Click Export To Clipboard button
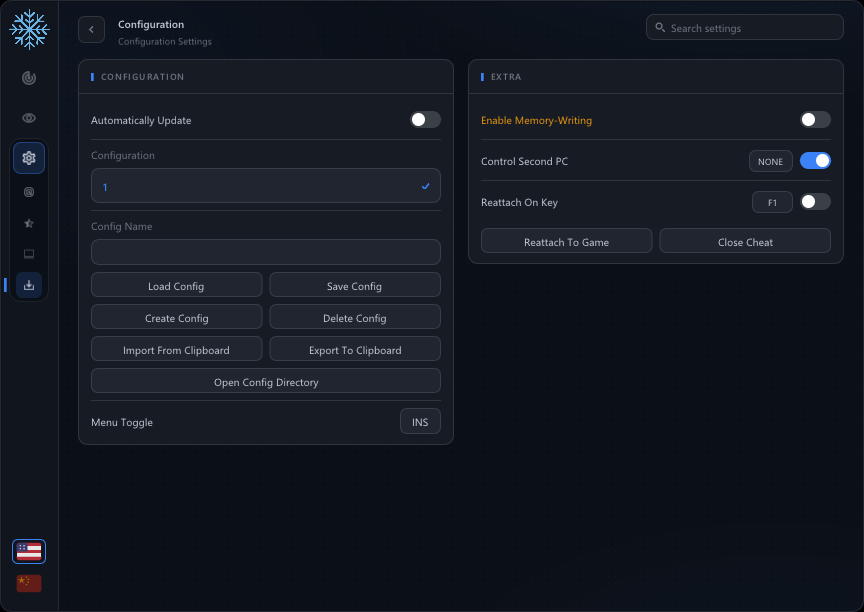The height and width of the screenshot is (612, 864). pos(355,350)
